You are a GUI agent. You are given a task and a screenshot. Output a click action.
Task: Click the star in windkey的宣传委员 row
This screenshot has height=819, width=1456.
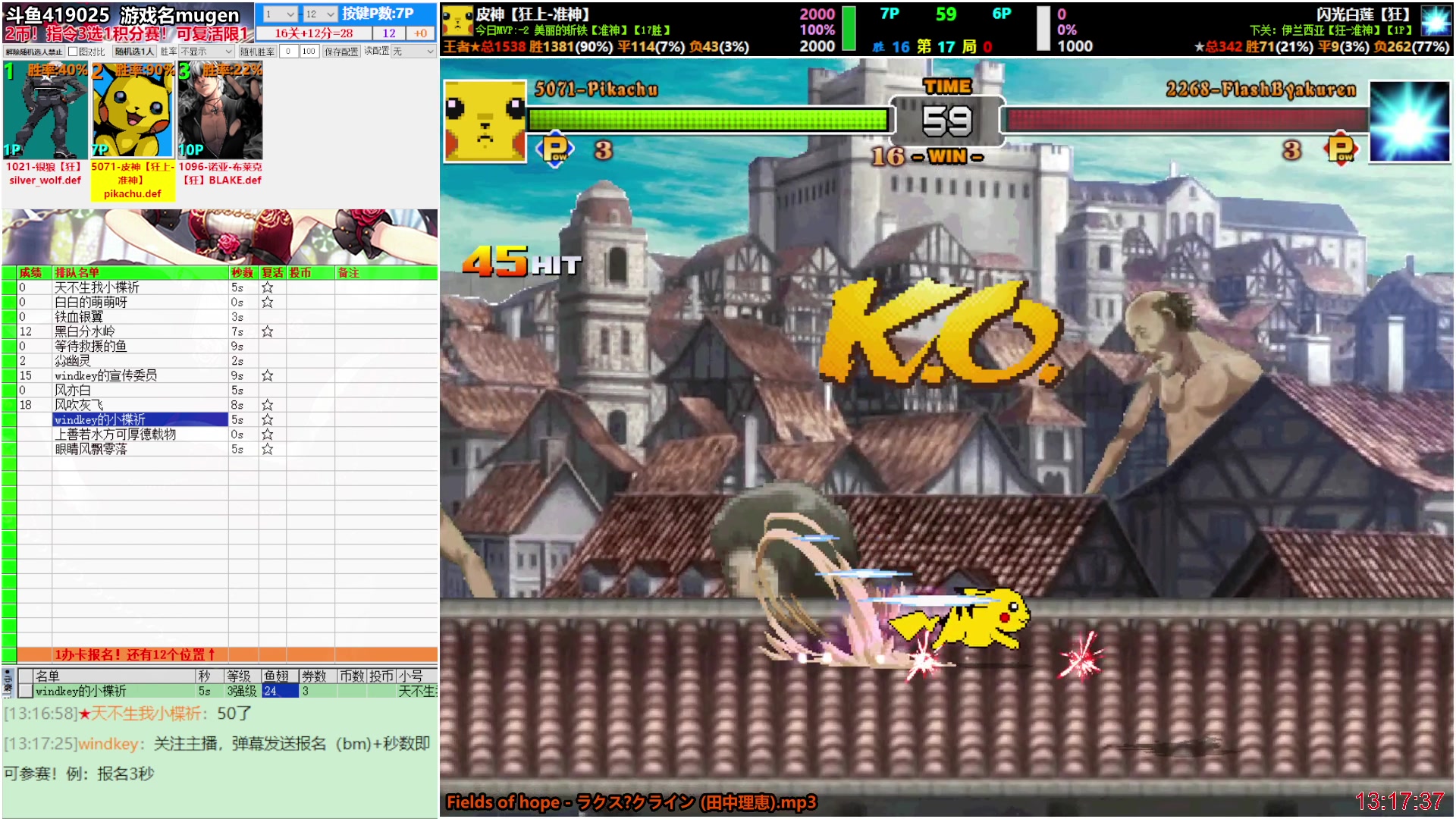[267, 375]
